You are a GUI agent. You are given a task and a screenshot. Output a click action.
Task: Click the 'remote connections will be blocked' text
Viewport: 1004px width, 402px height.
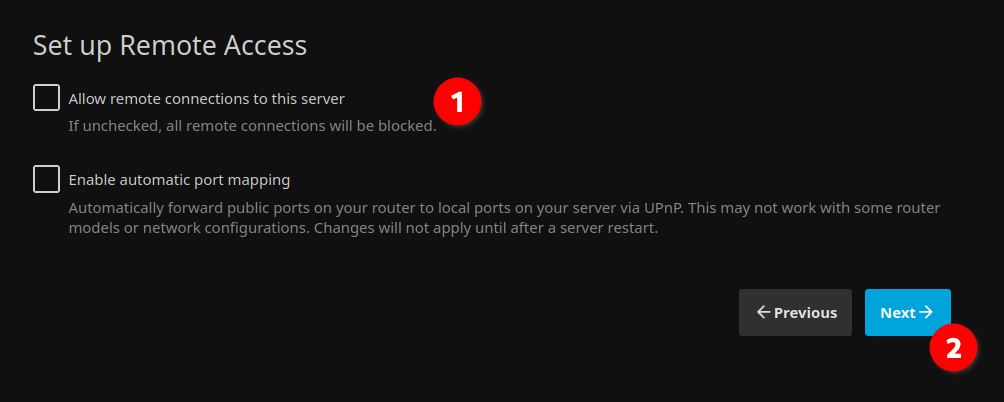tap(310, 126)
